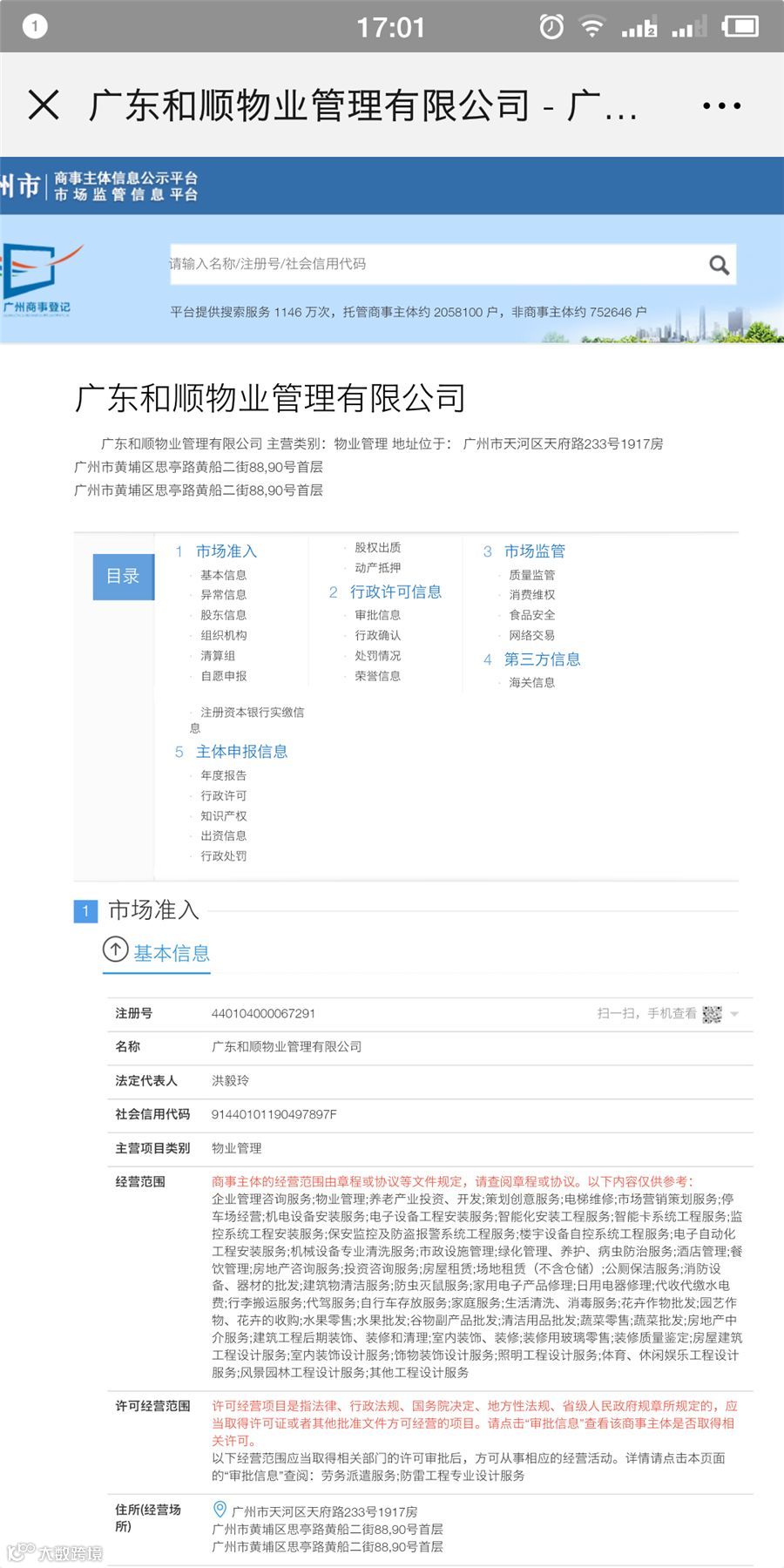Screen dimensions: 784x1568
Task: Open the 异常信息 directory entry
Action: click(x=224, y=595)
